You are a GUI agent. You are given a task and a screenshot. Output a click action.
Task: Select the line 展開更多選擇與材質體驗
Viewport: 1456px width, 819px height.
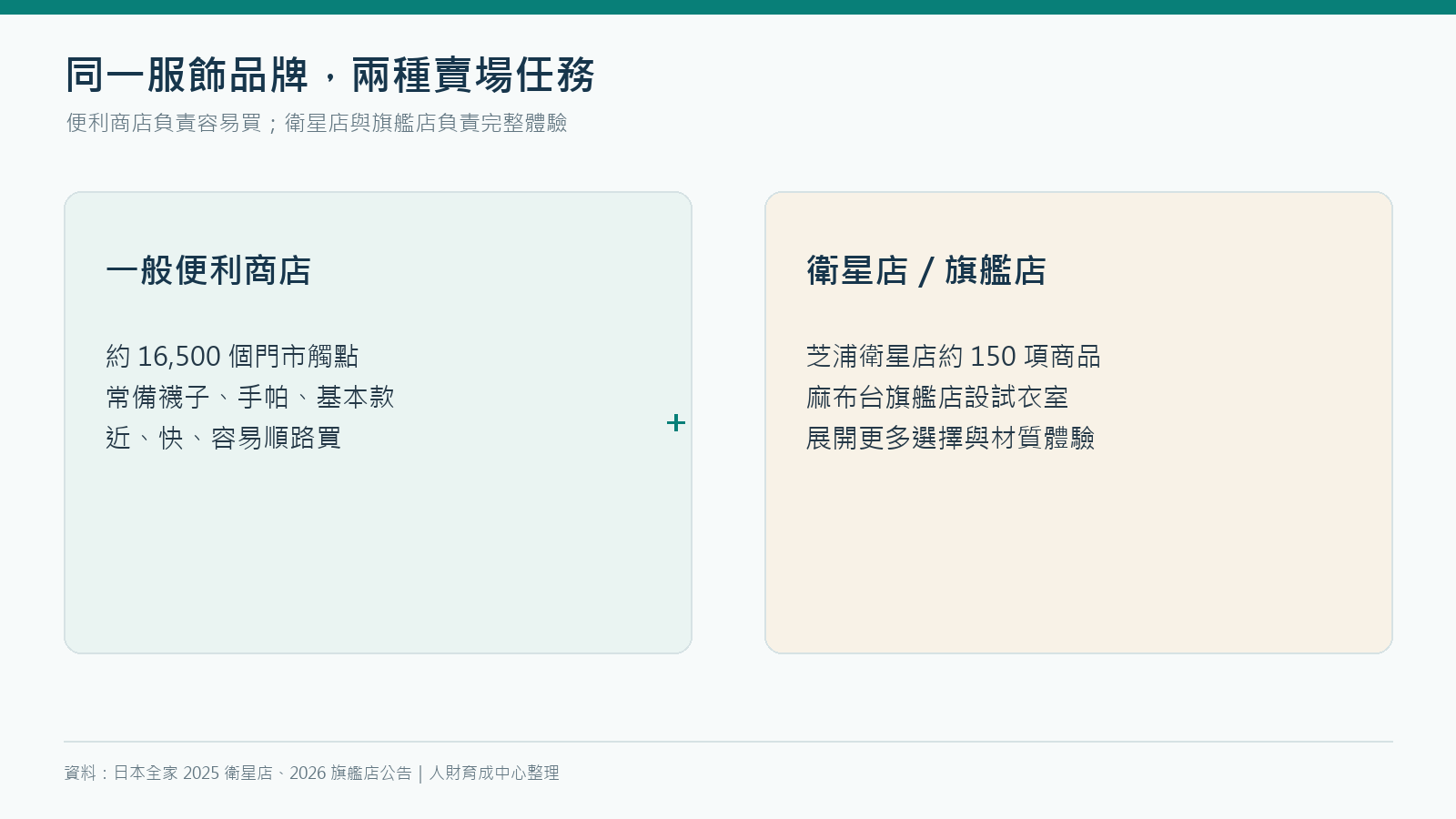coord(951,438)
